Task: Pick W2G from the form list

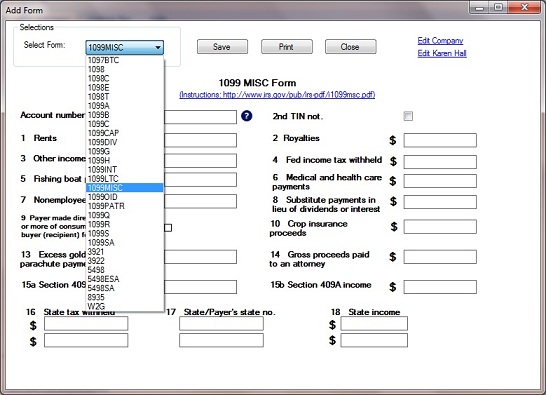Action: [124, 307]
